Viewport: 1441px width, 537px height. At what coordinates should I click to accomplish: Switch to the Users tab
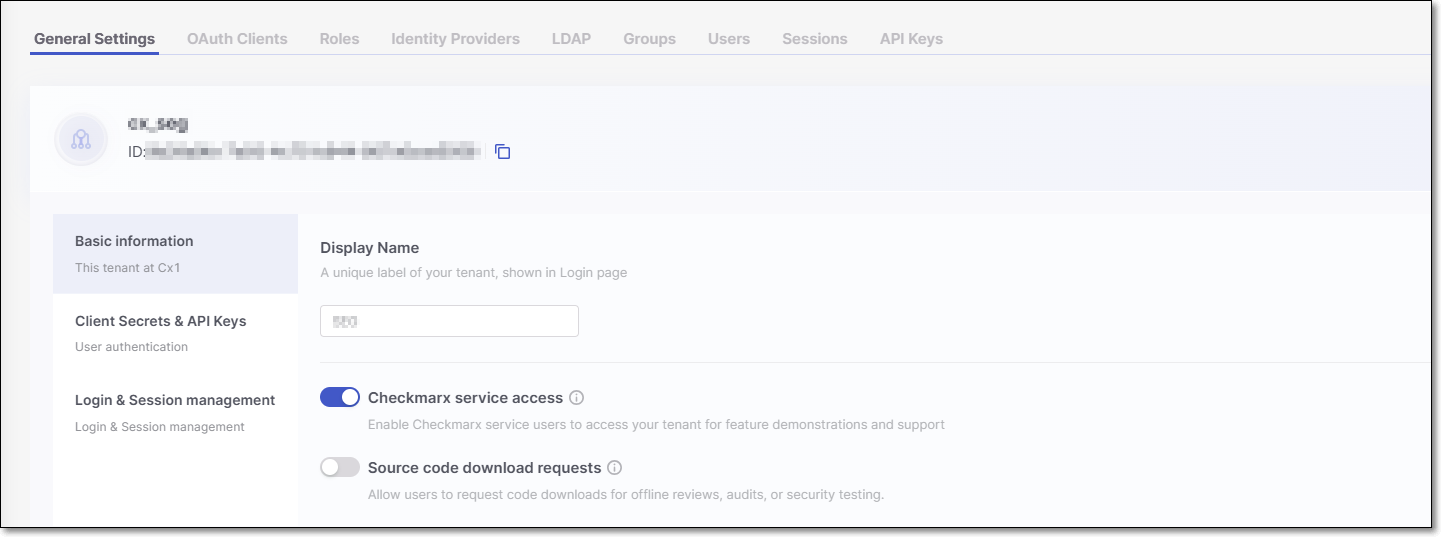(x=728, y=39)
